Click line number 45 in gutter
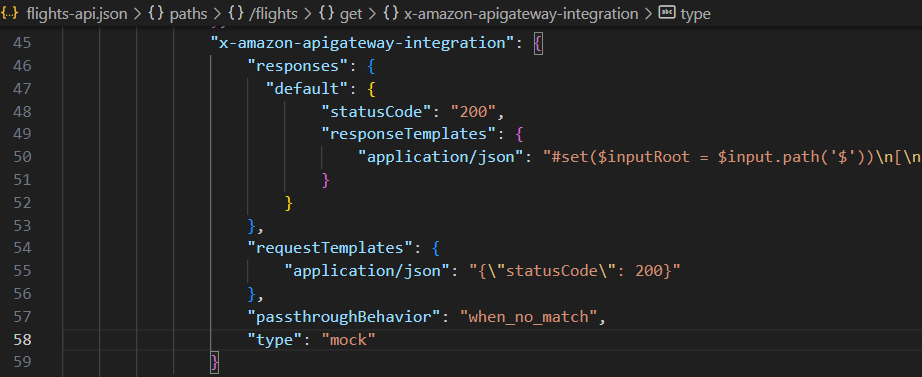The width and height of the screenshot is (922, 377). 24,43
